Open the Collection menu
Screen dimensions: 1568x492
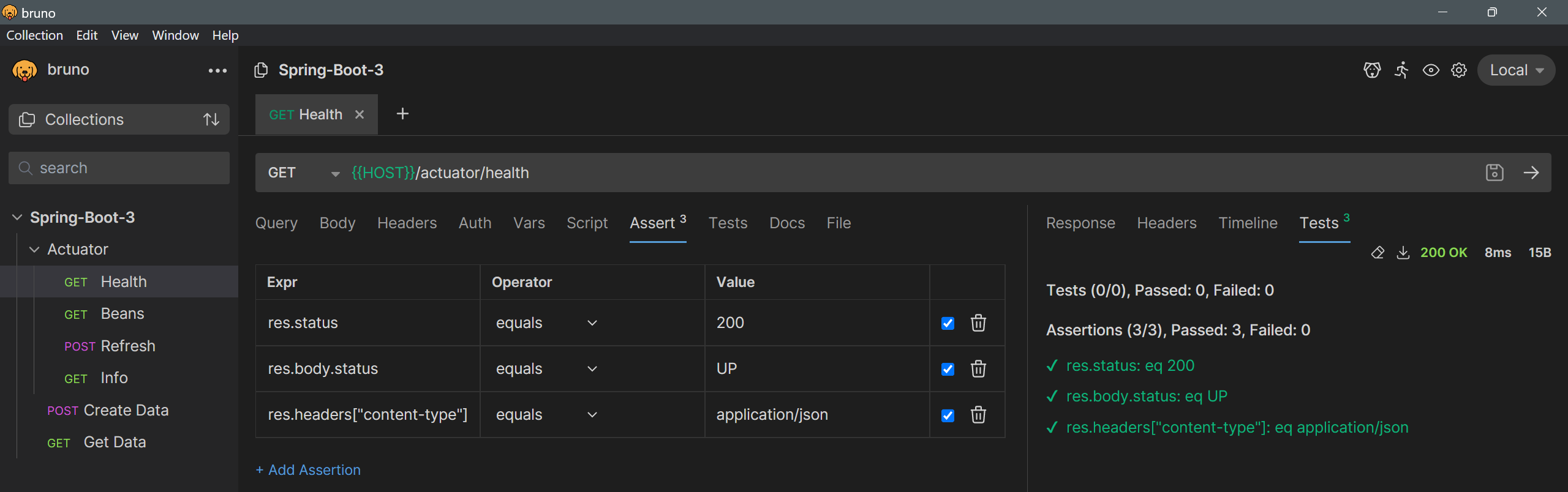click(34, 35)
